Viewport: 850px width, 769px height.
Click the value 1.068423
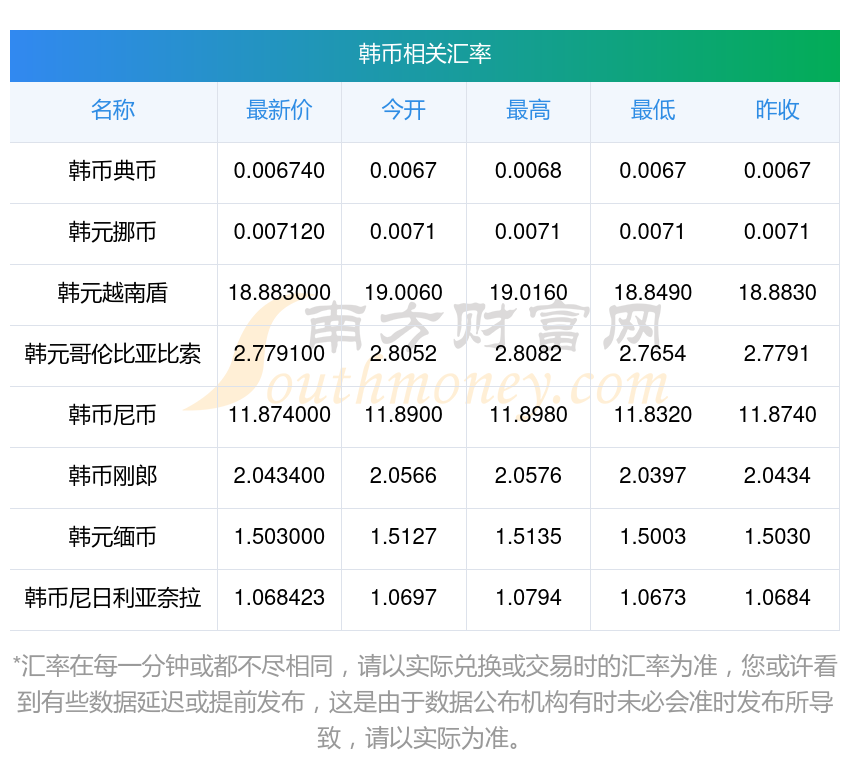(279, 598)
